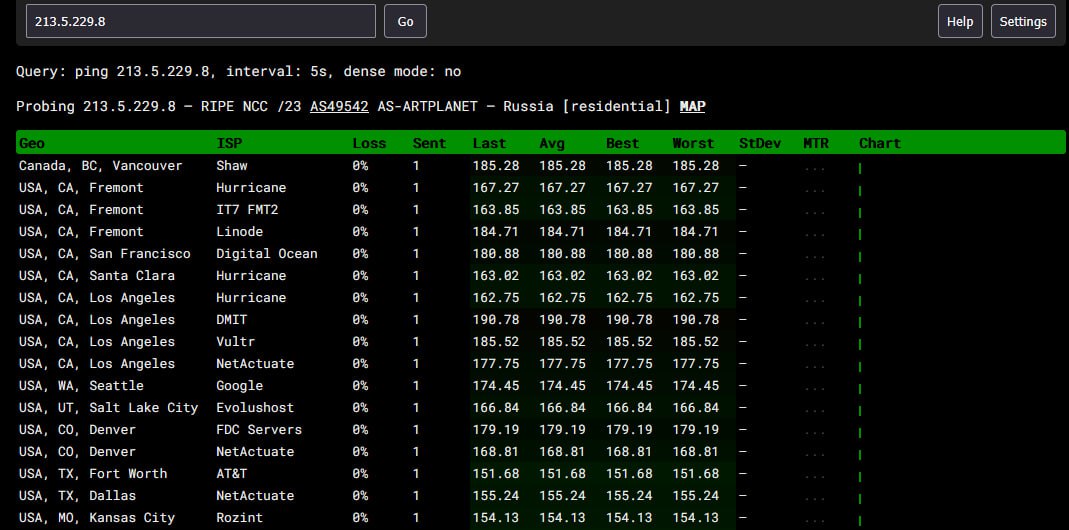Image resolution: width=1069 pixels, height=530 pixels.
Task: Click the Digital Ocean ISP cell
Action: tap(267, 254)
